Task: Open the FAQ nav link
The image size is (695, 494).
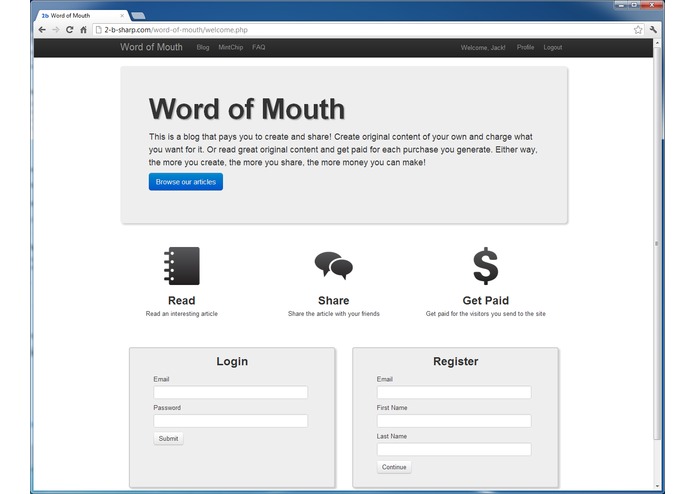Action: coord(258,47)
